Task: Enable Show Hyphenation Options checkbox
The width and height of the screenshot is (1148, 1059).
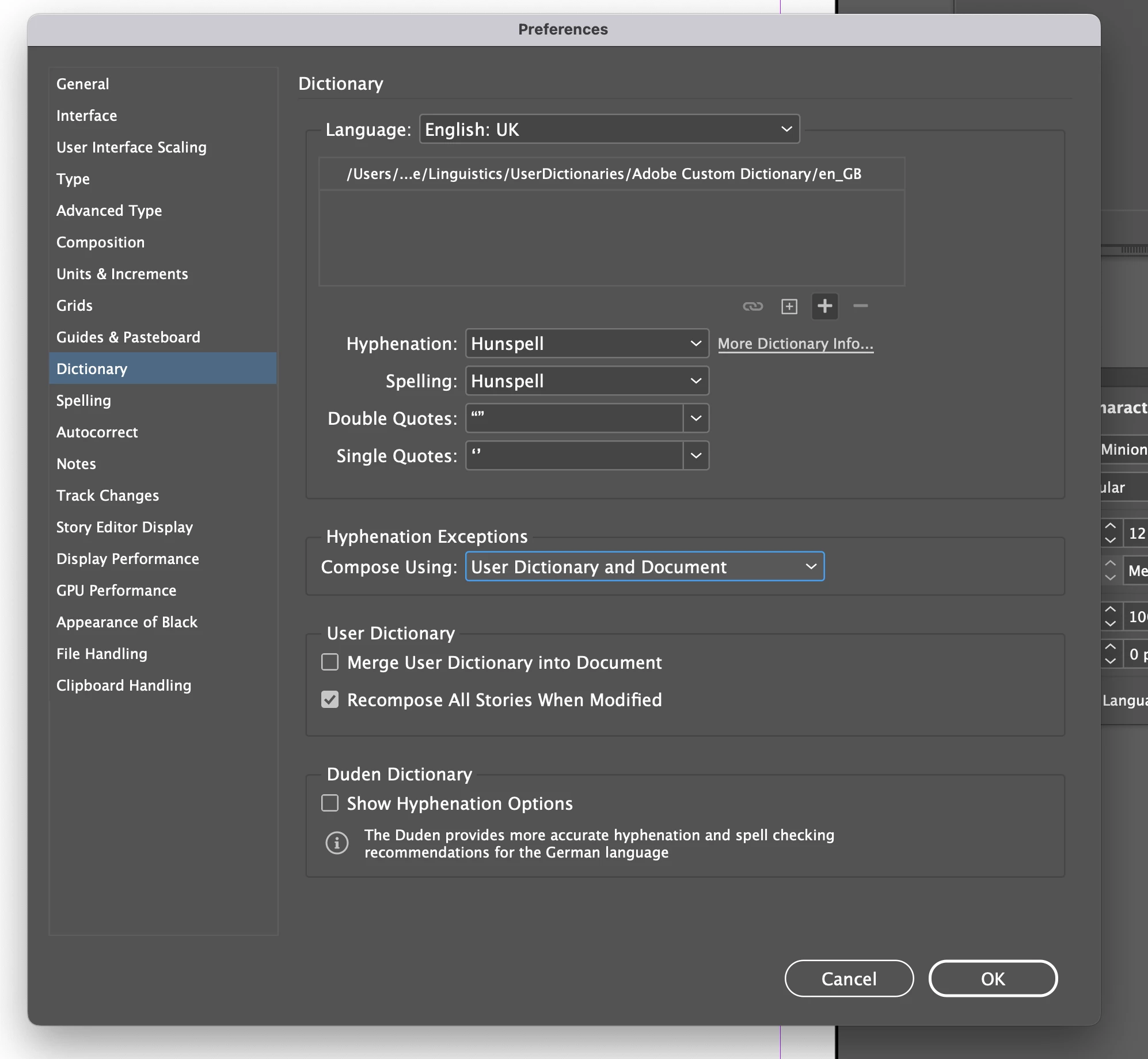Action: point(330,803)
